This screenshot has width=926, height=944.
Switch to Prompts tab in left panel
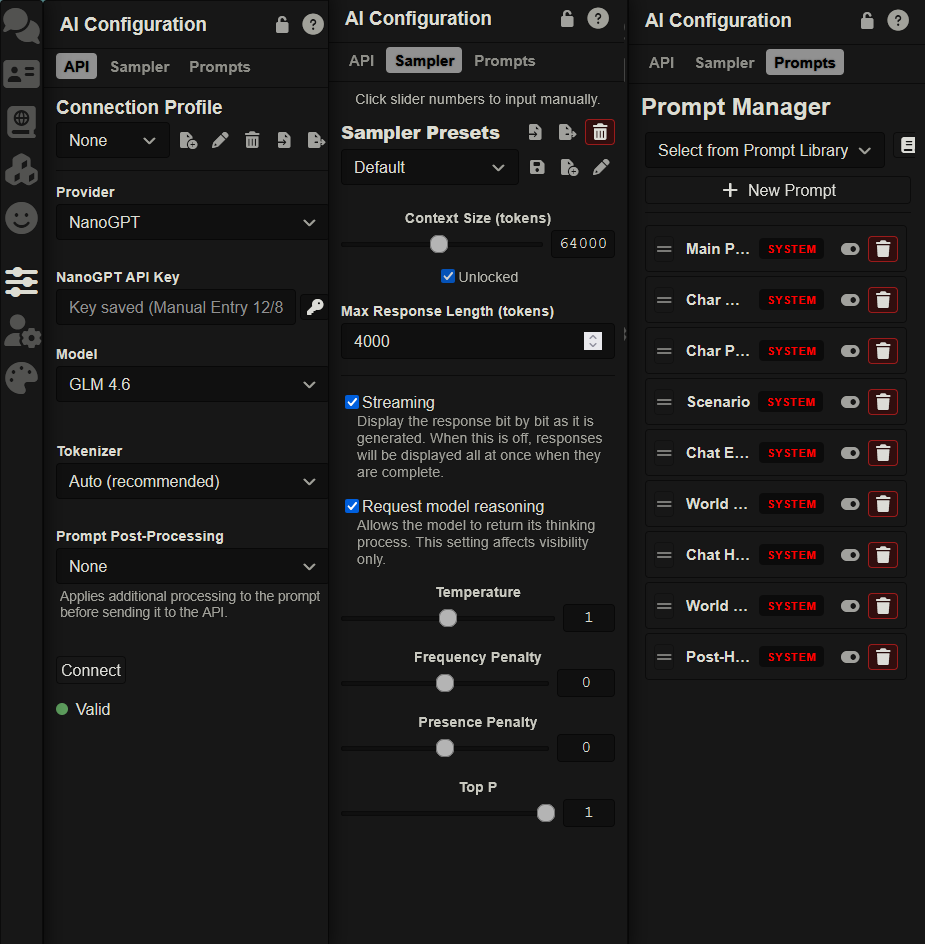(219, 66)
